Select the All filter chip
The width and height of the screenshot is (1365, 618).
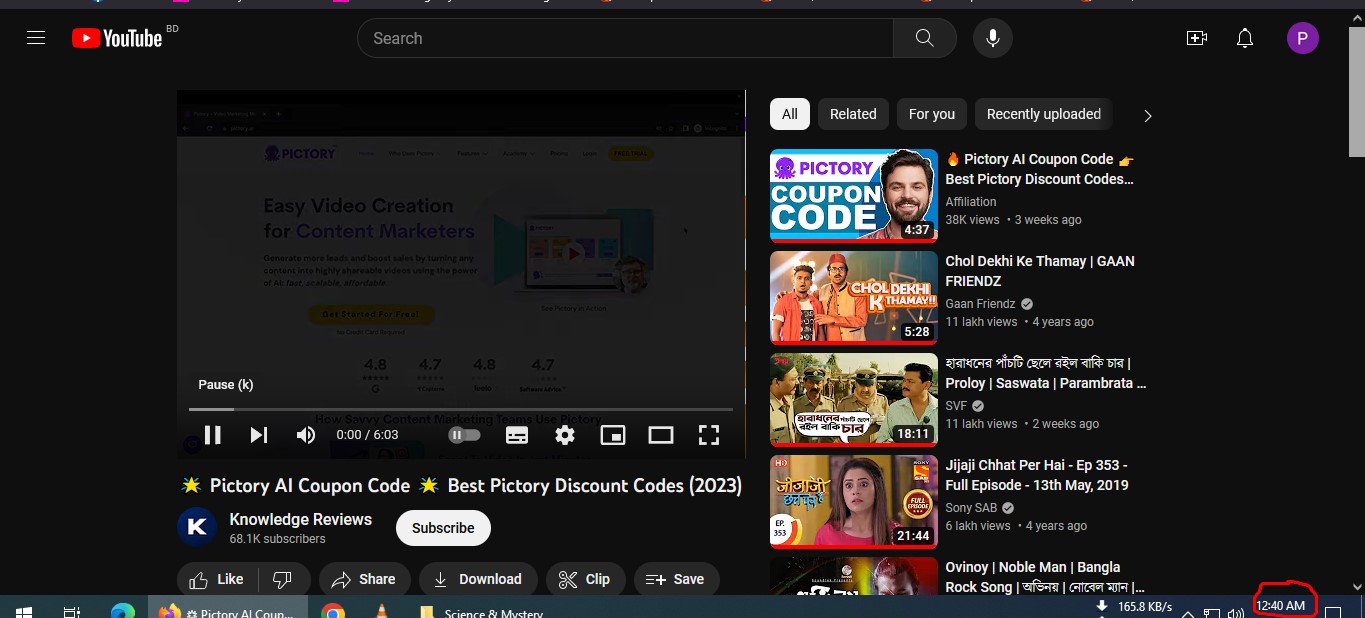coord(790,114)
